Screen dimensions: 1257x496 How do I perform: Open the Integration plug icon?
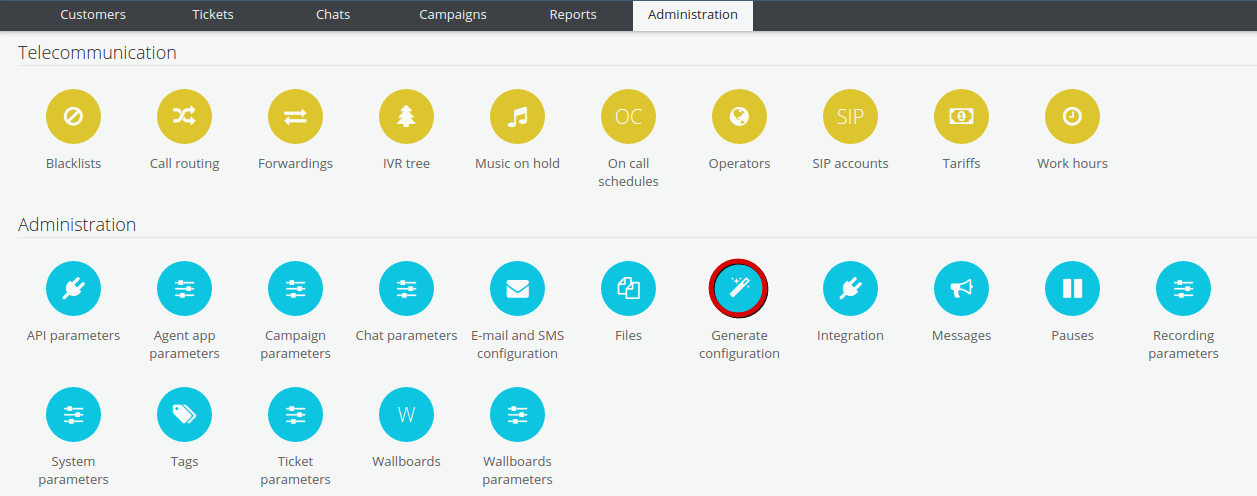[850, 289]
